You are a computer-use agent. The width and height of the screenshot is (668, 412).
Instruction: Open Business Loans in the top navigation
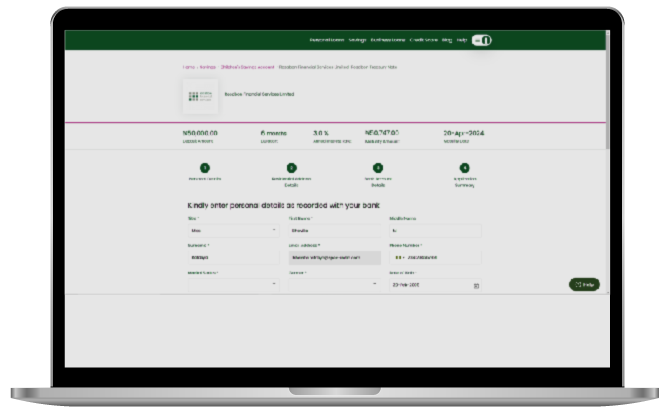[387, 40]
